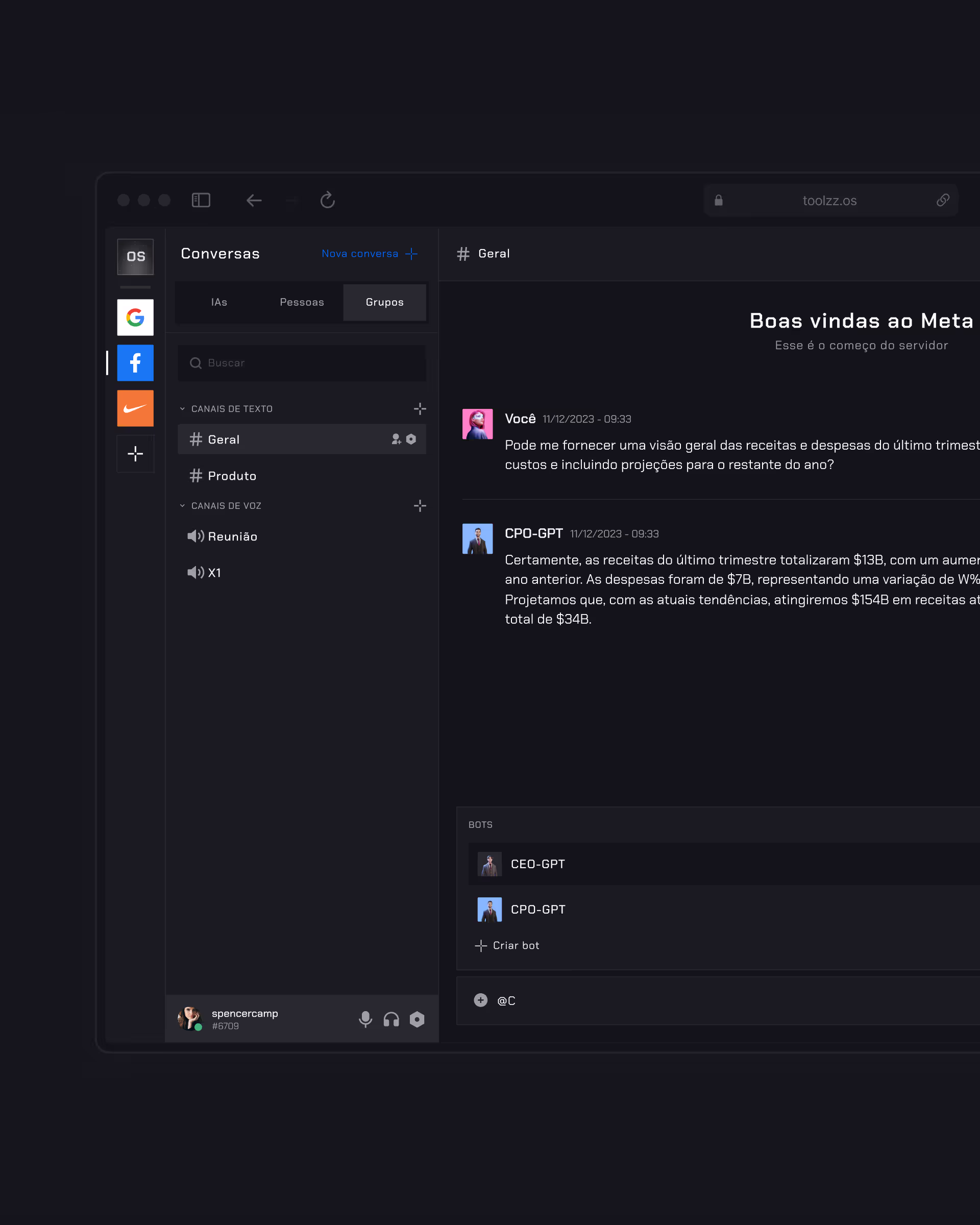Switch to the Pessoas tab

(x=302, y=302)
